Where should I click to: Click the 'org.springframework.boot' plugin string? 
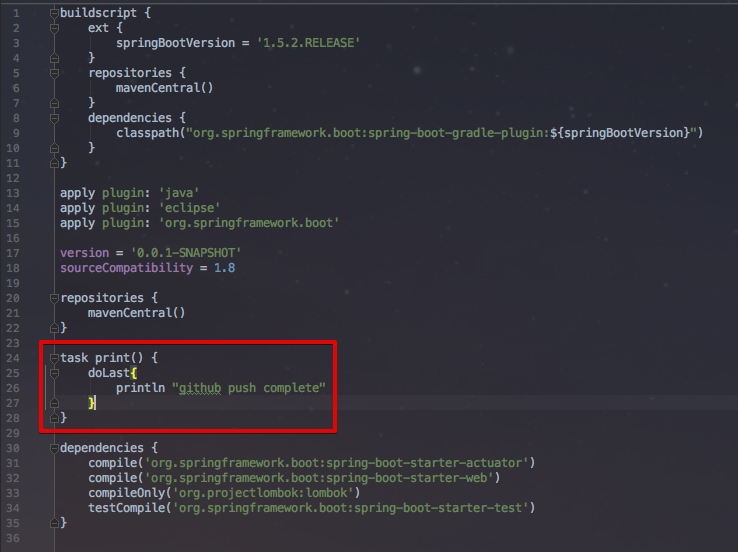point(249,223)
